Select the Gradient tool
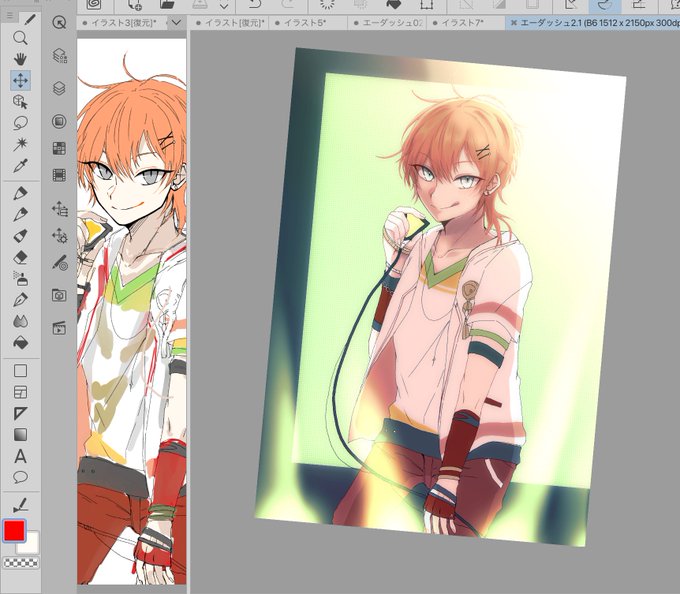680x594 pixels. pos(20,434)
